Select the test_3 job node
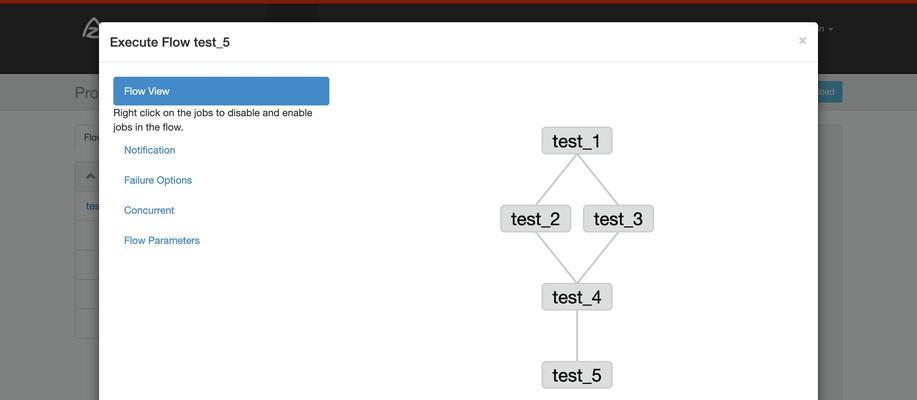 click(x=618, y=219)
